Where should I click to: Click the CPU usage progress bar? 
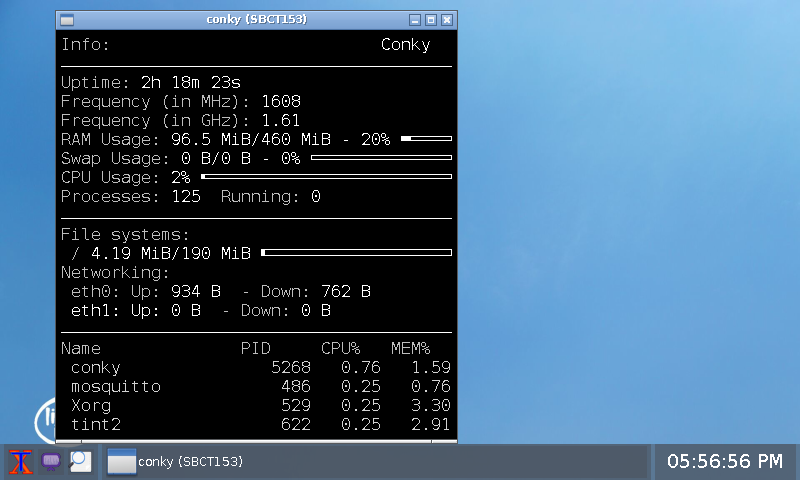point(327,176)
